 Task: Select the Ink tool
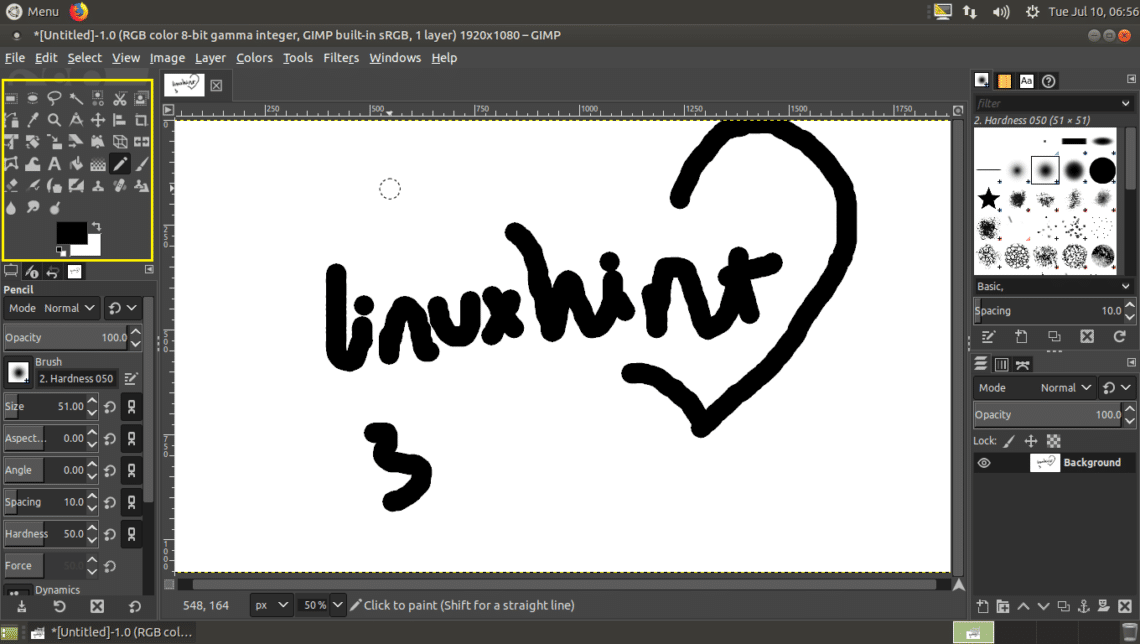click(x=55, y=186)
